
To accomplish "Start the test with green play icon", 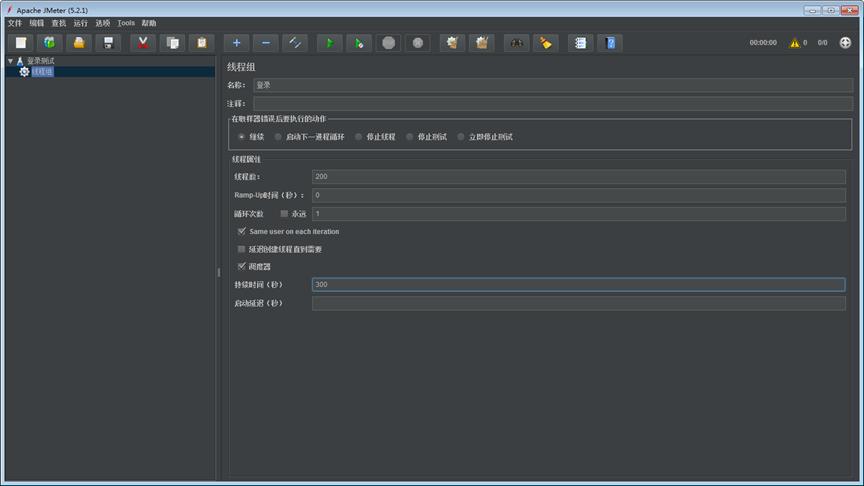I will point(330,43).
